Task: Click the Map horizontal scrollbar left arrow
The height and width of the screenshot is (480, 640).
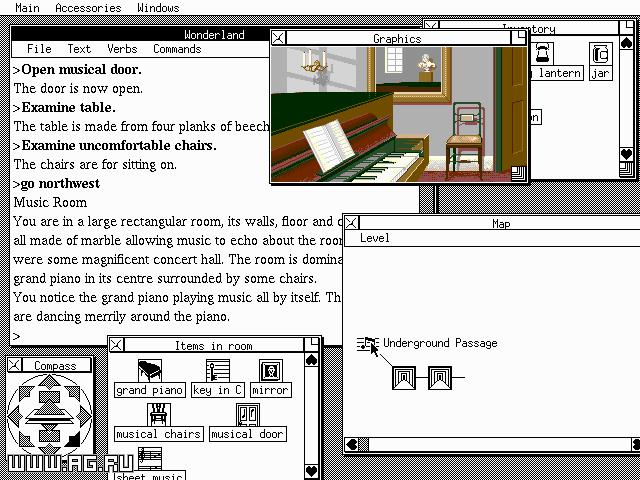Action: point(352,445)
